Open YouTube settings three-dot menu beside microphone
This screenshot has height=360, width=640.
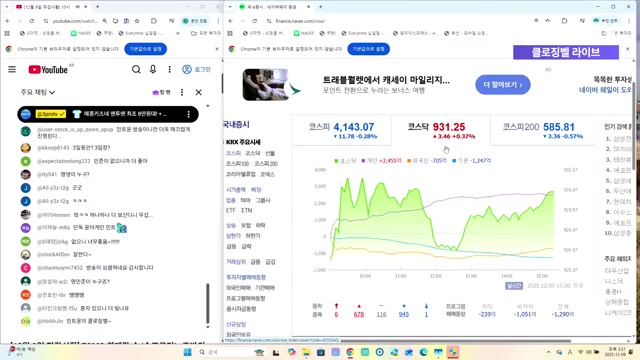coord(169,69)
